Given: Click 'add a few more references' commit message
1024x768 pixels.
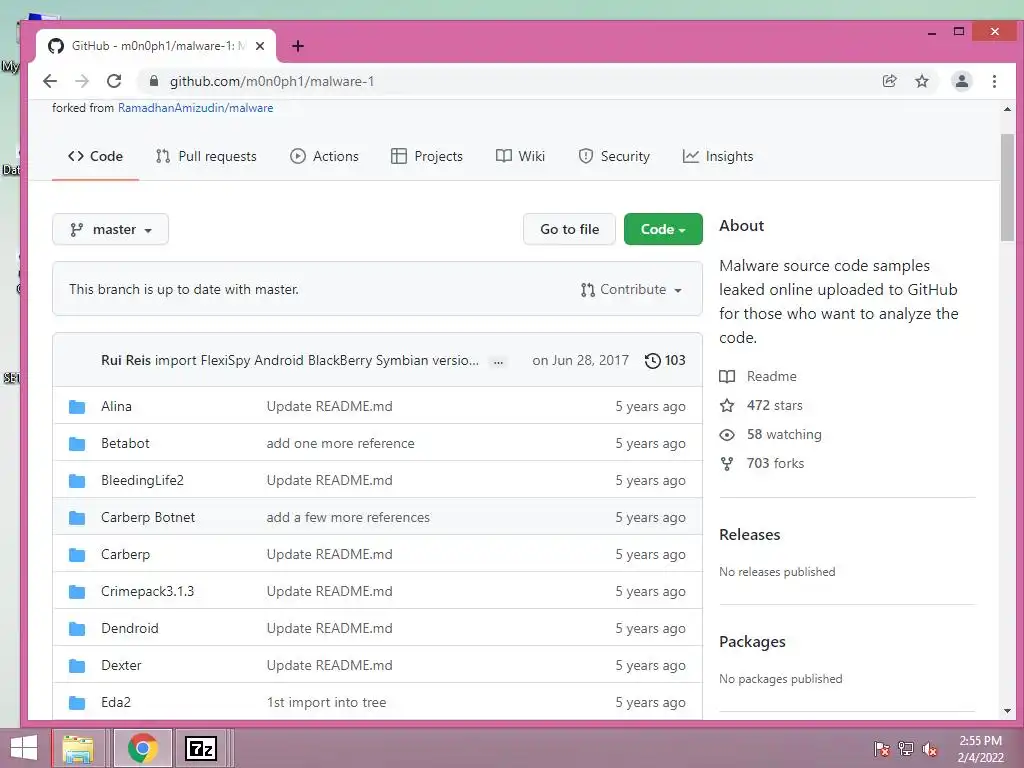Looking at the screenshot, I should pyautogui.click(x=348, y=517).
